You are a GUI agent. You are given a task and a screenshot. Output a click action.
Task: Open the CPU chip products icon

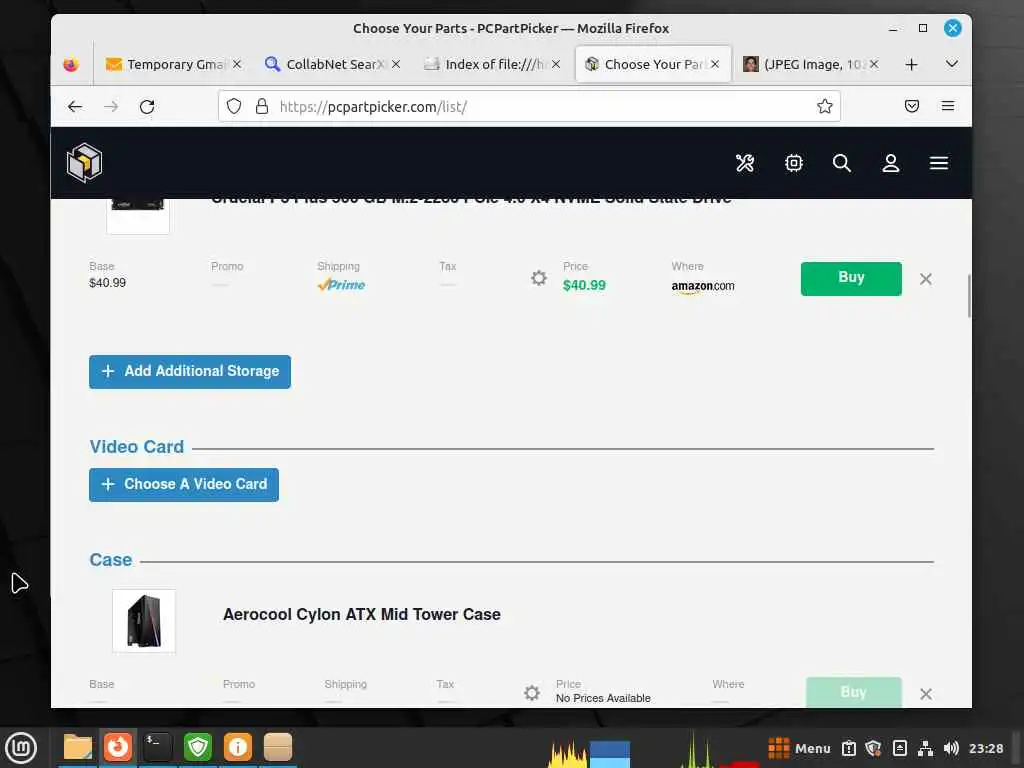[793, 163]
